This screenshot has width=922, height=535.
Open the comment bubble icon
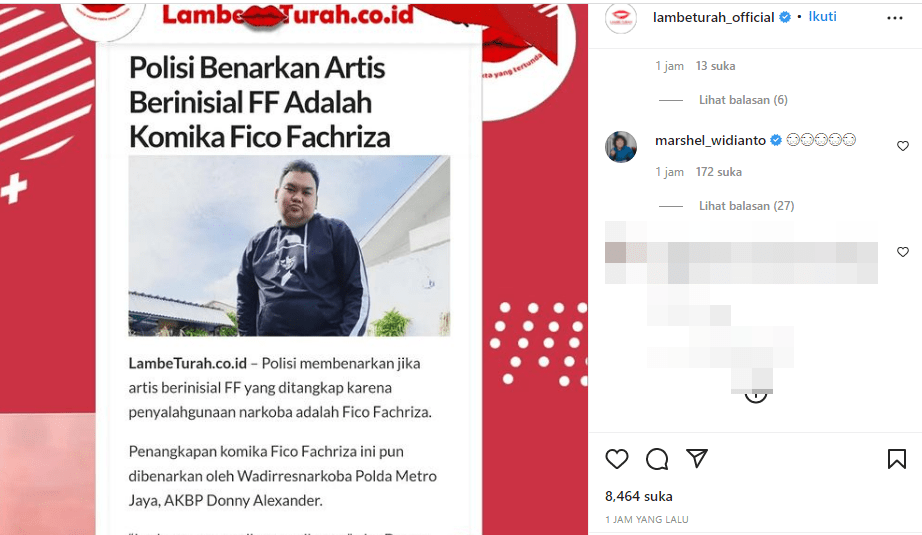[657, 459]
